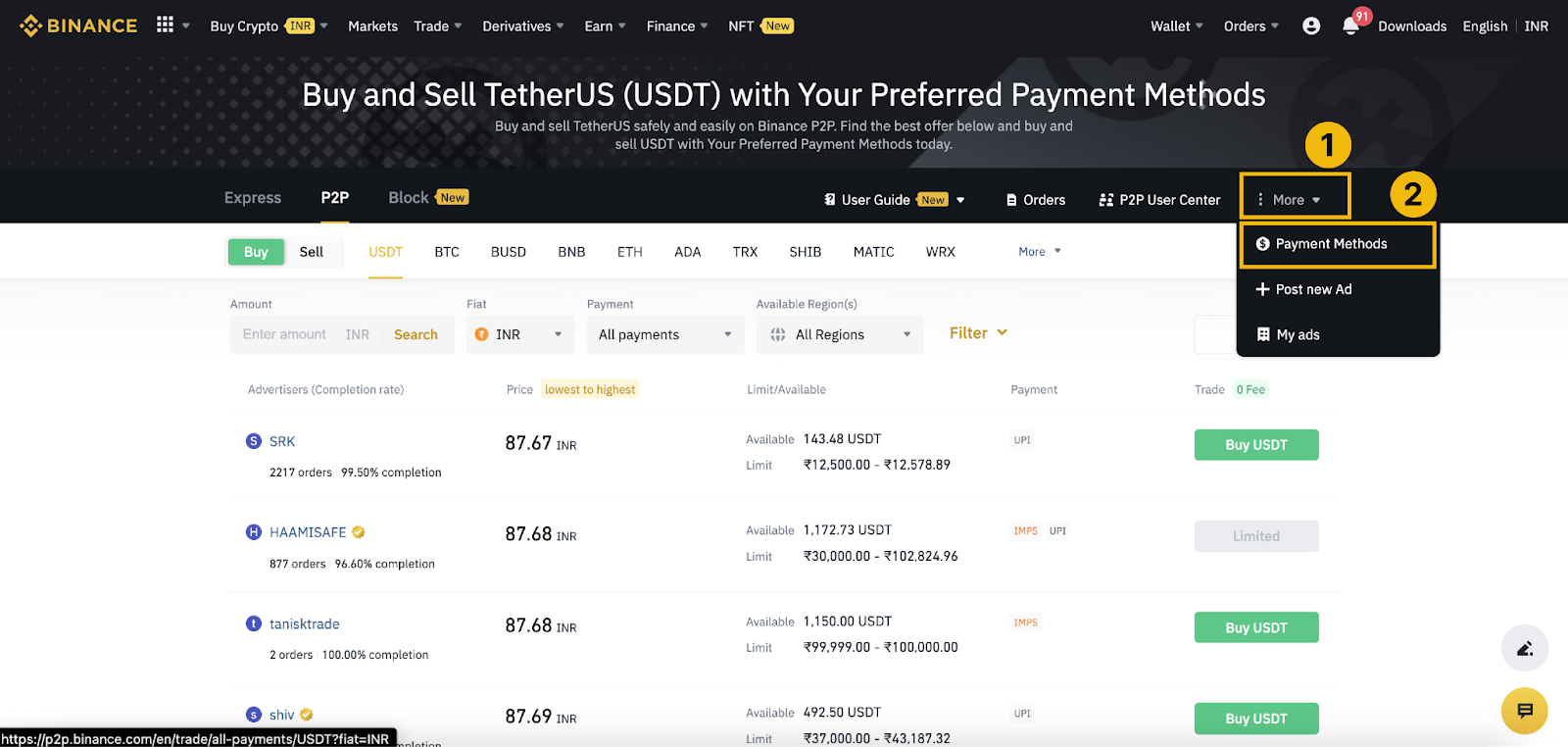
Task: Click the plus icon of Post new Ad
Action: click(1263, 289)
